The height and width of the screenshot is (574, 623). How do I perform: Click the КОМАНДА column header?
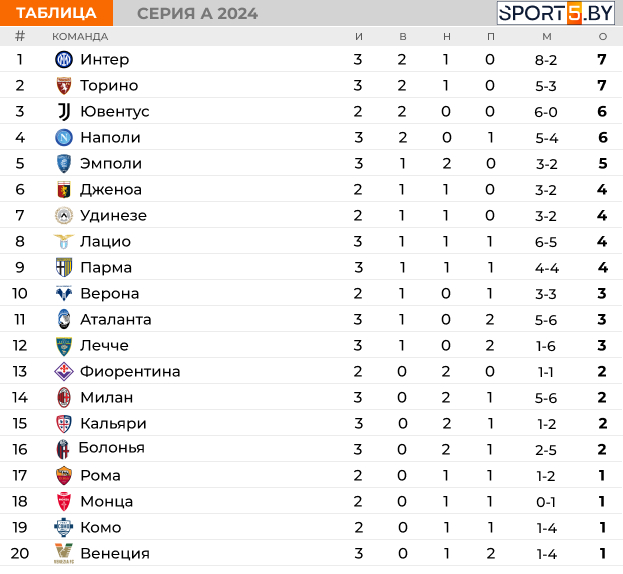pos(80,37)
